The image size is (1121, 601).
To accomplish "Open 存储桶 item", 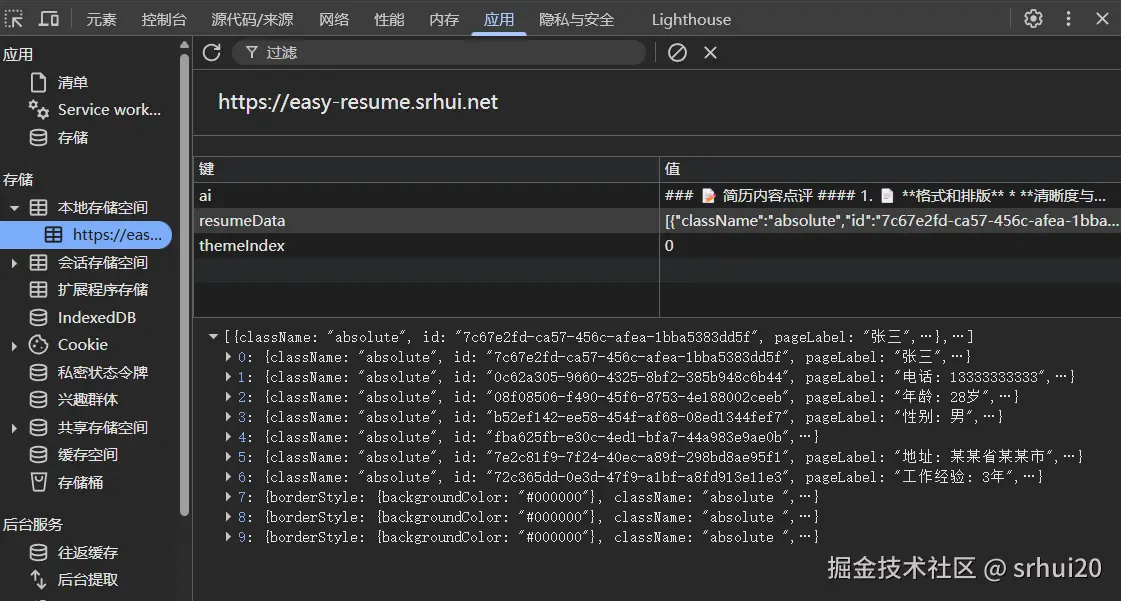I will point(80,482).
